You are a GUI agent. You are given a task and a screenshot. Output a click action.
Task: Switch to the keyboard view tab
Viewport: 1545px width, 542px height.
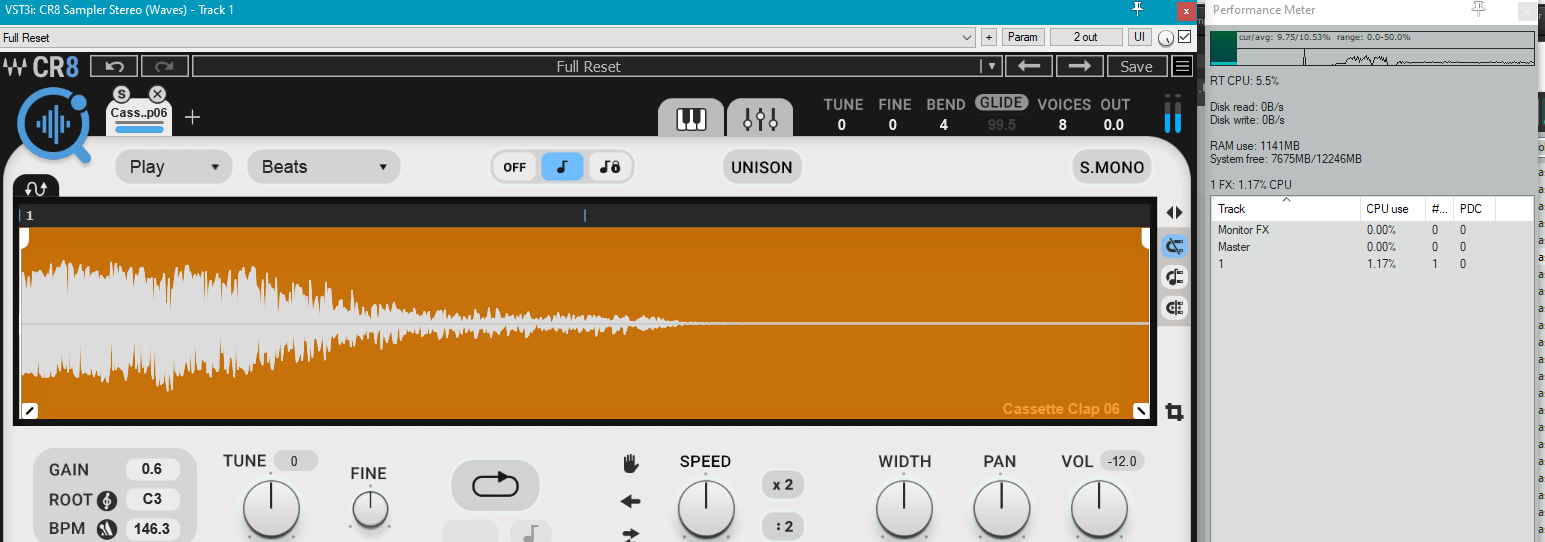[692, 119]
